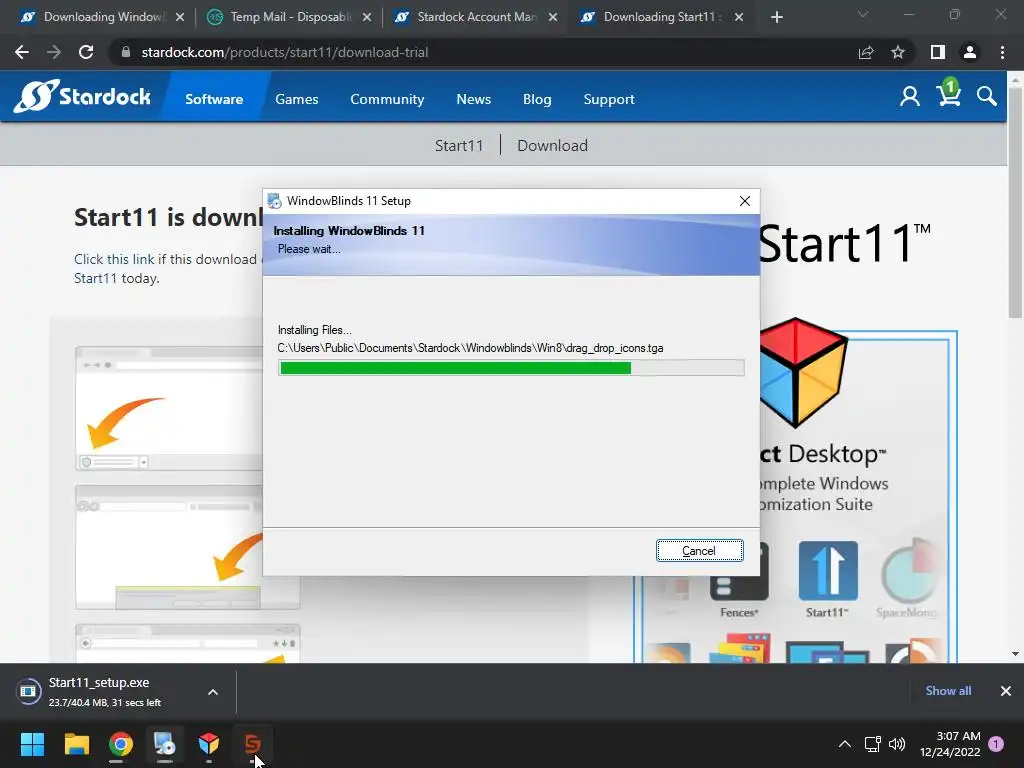Image resolution: width=1024 pixels, height=768 pixels.
Task: Open the network status tray icon
Action: (872, 744)
